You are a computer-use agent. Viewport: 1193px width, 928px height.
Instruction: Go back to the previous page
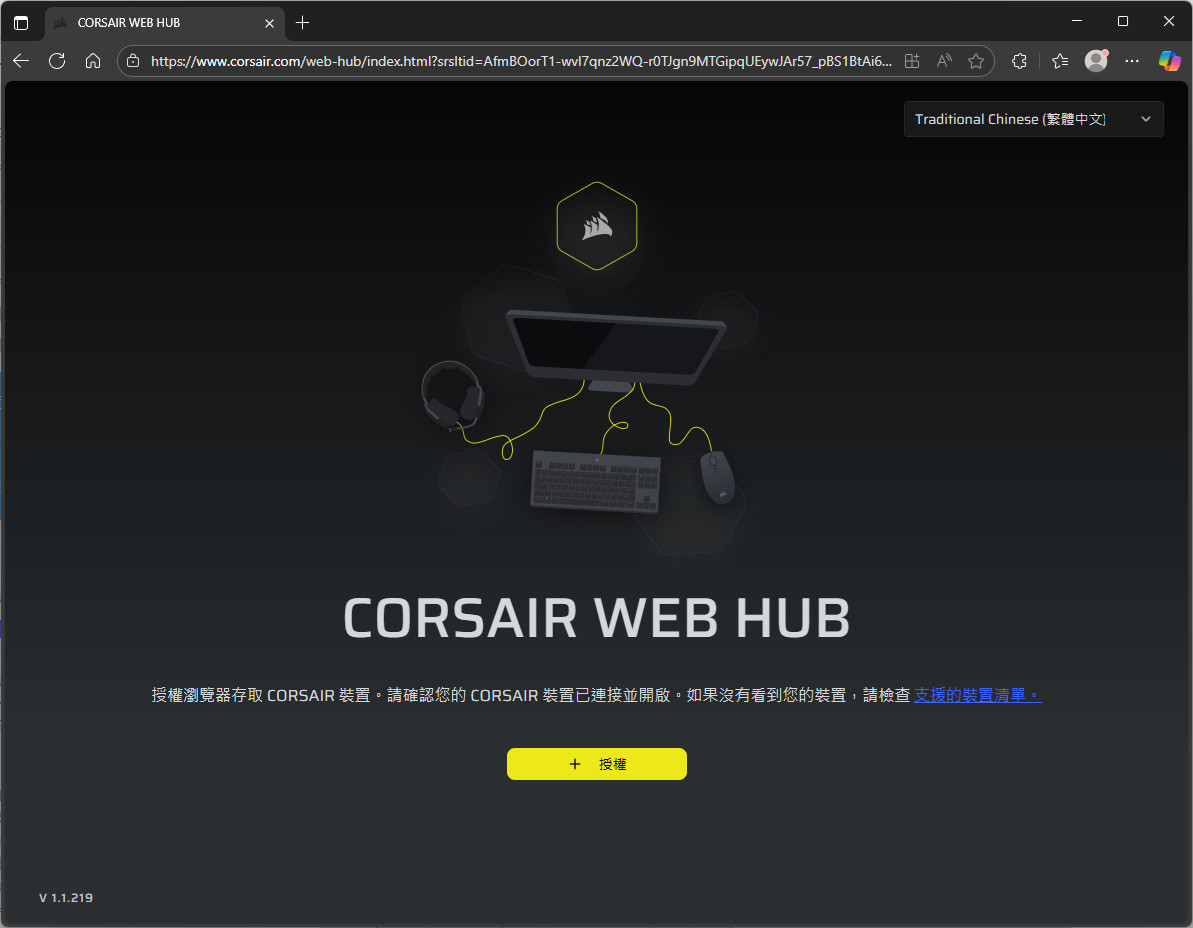pos(21,61)
